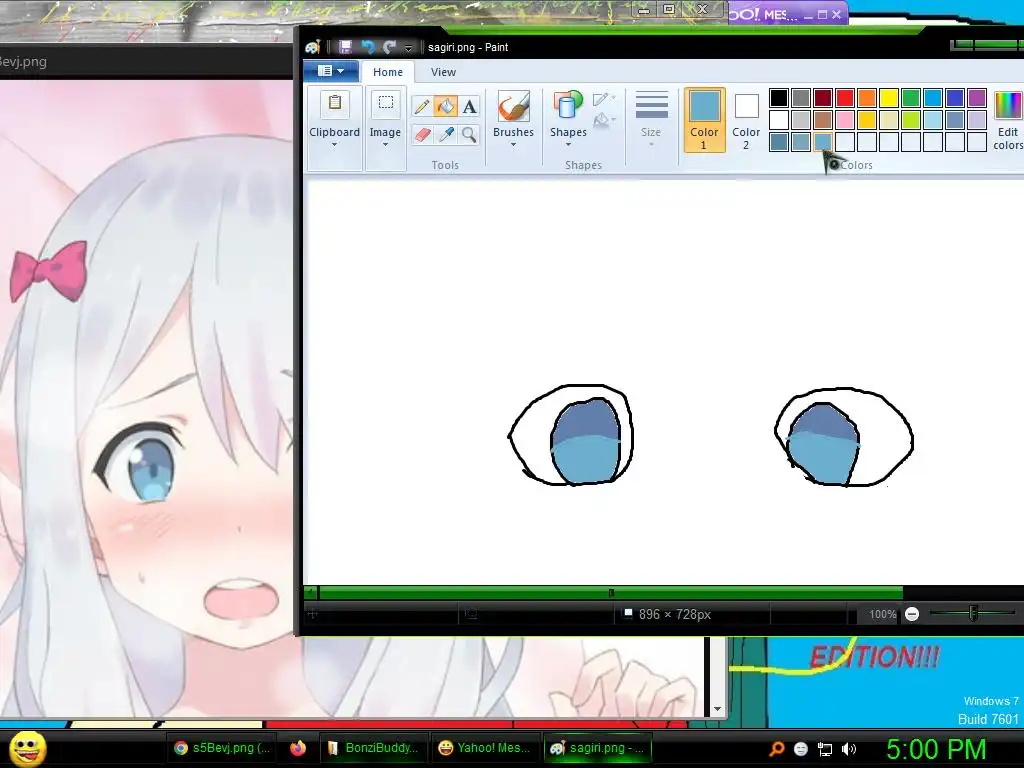This screenshot has width=1024, height=768.
Task: Expand the Size dropdown arrow
Action: [x=651, y=145]
